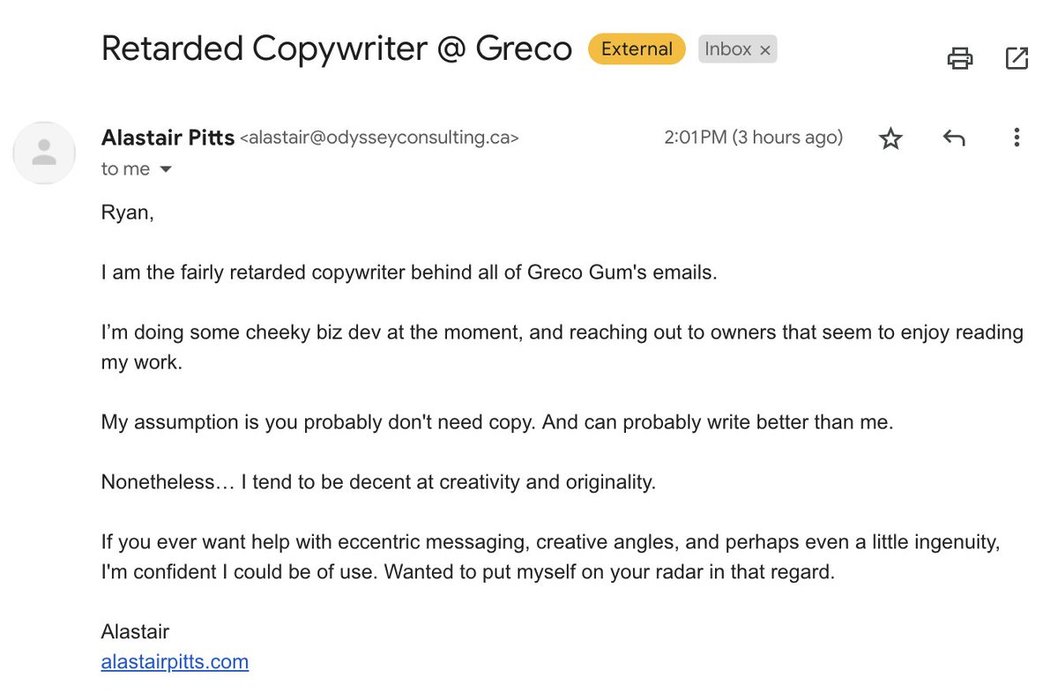Image resolution: width=1058 pixels, height=700 pixels.
Task: Reply using the arrow icon
Action: [954, 138]
